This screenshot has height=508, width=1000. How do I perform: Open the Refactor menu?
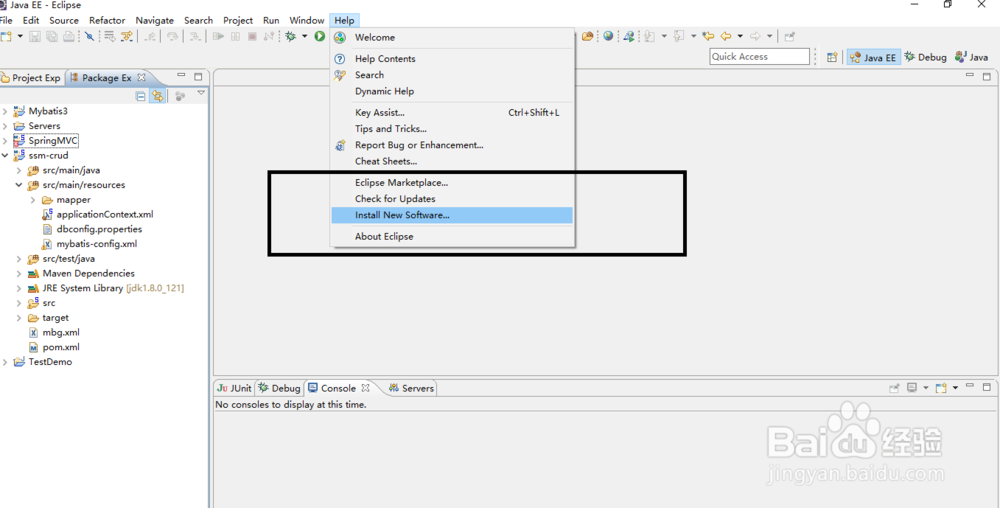coord(107,20)
